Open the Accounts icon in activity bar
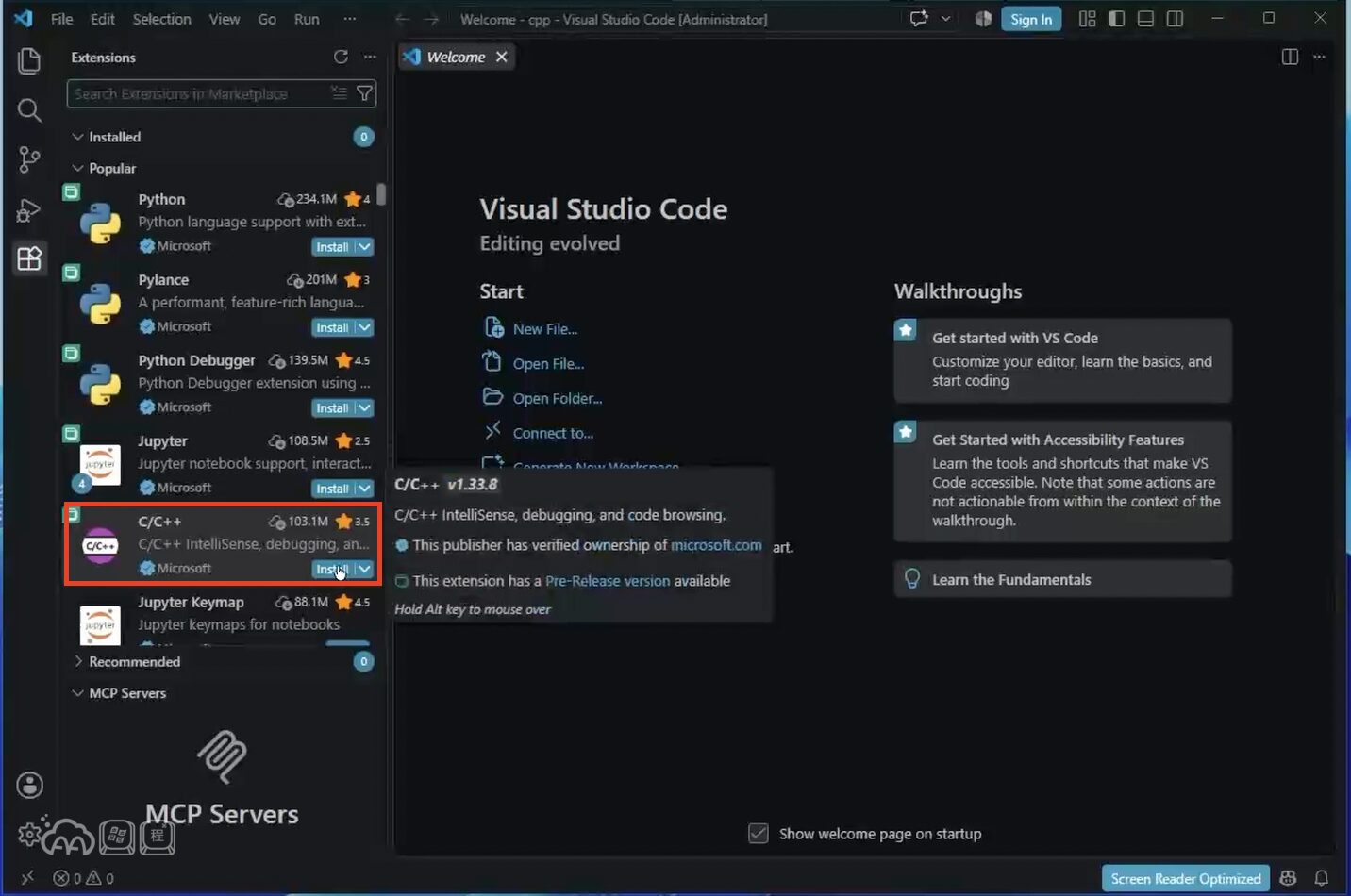Viewport: 1351px width, 896px height. [29, 785]
